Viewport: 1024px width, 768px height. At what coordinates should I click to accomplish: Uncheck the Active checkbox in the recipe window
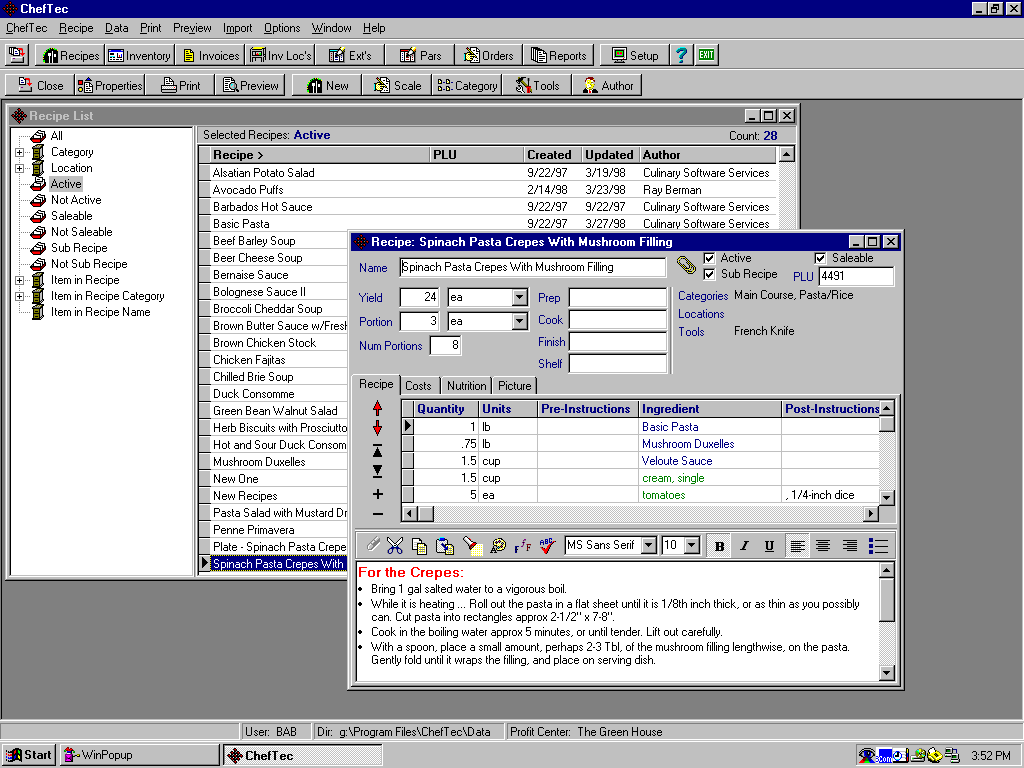click(x=709, y=259)
